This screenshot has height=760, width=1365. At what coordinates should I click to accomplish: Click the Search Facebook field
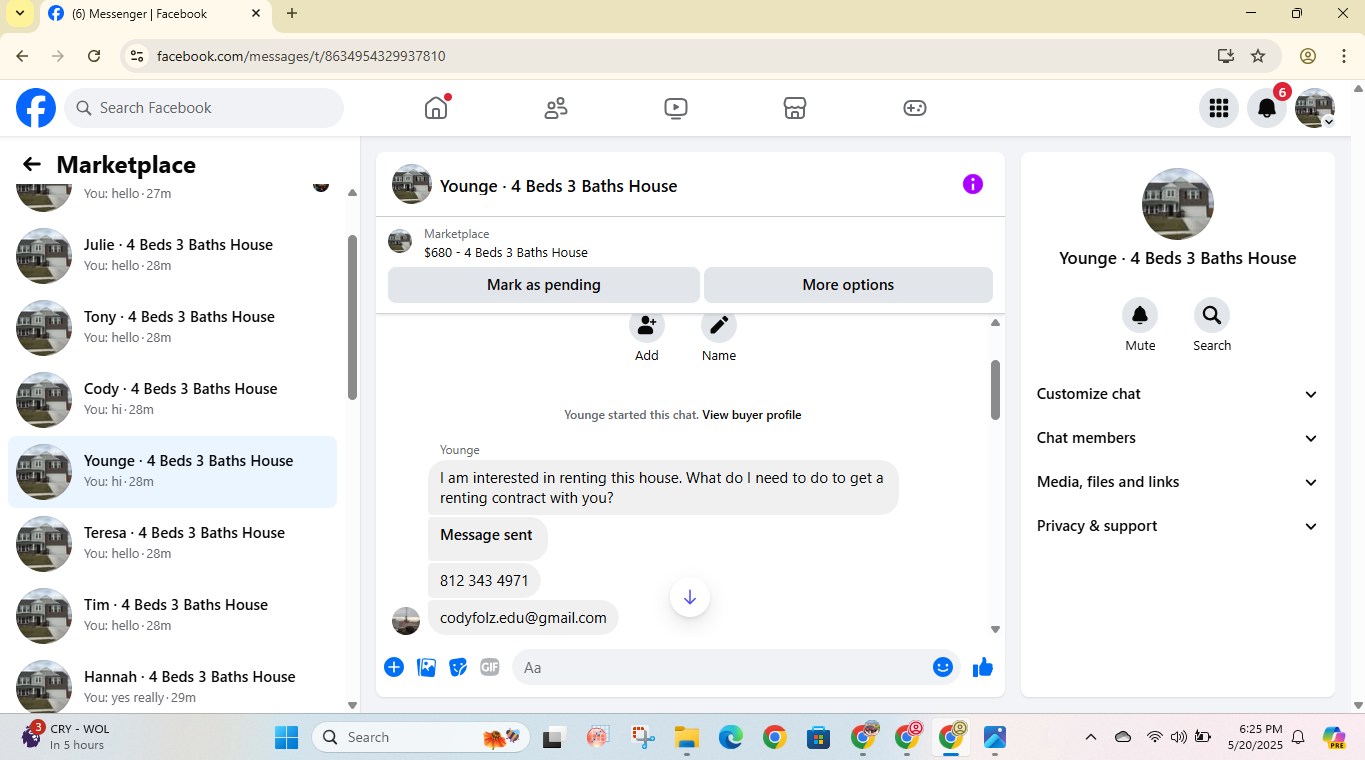[204, 108]
